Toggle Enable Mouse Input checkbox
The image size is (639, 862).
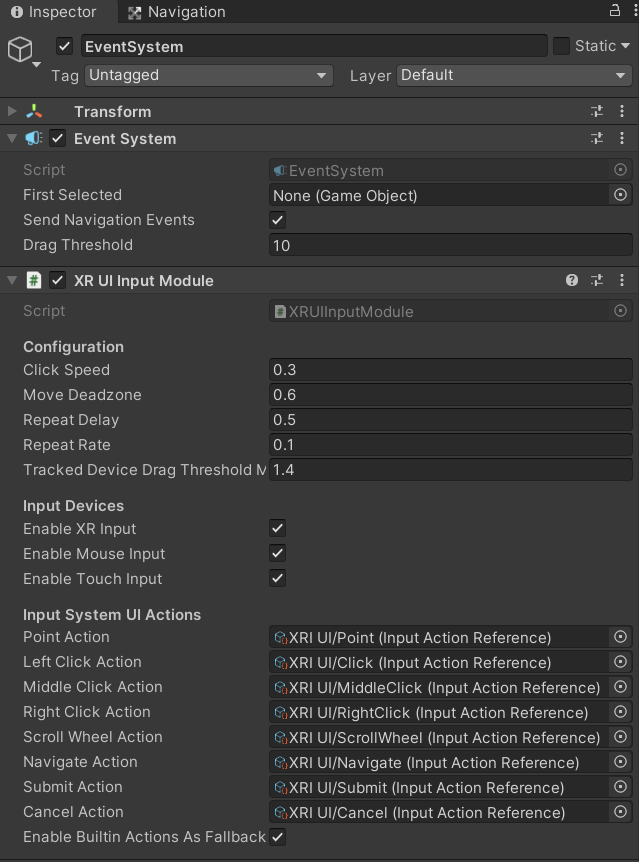278,553
